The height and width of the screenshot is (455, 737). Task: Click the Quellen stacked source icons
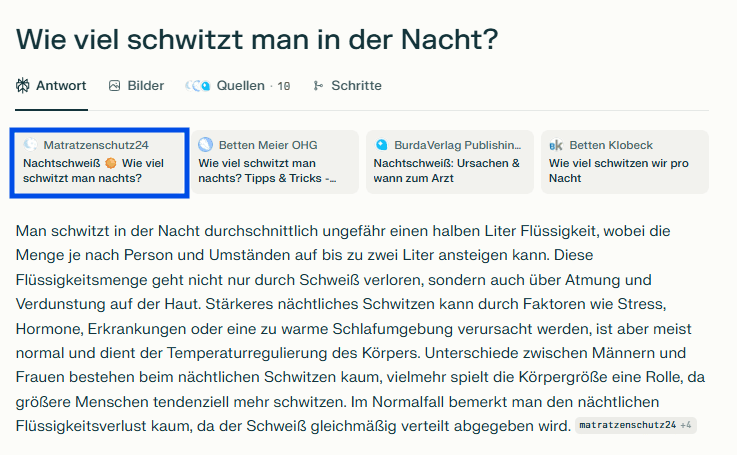click(197, 86)
